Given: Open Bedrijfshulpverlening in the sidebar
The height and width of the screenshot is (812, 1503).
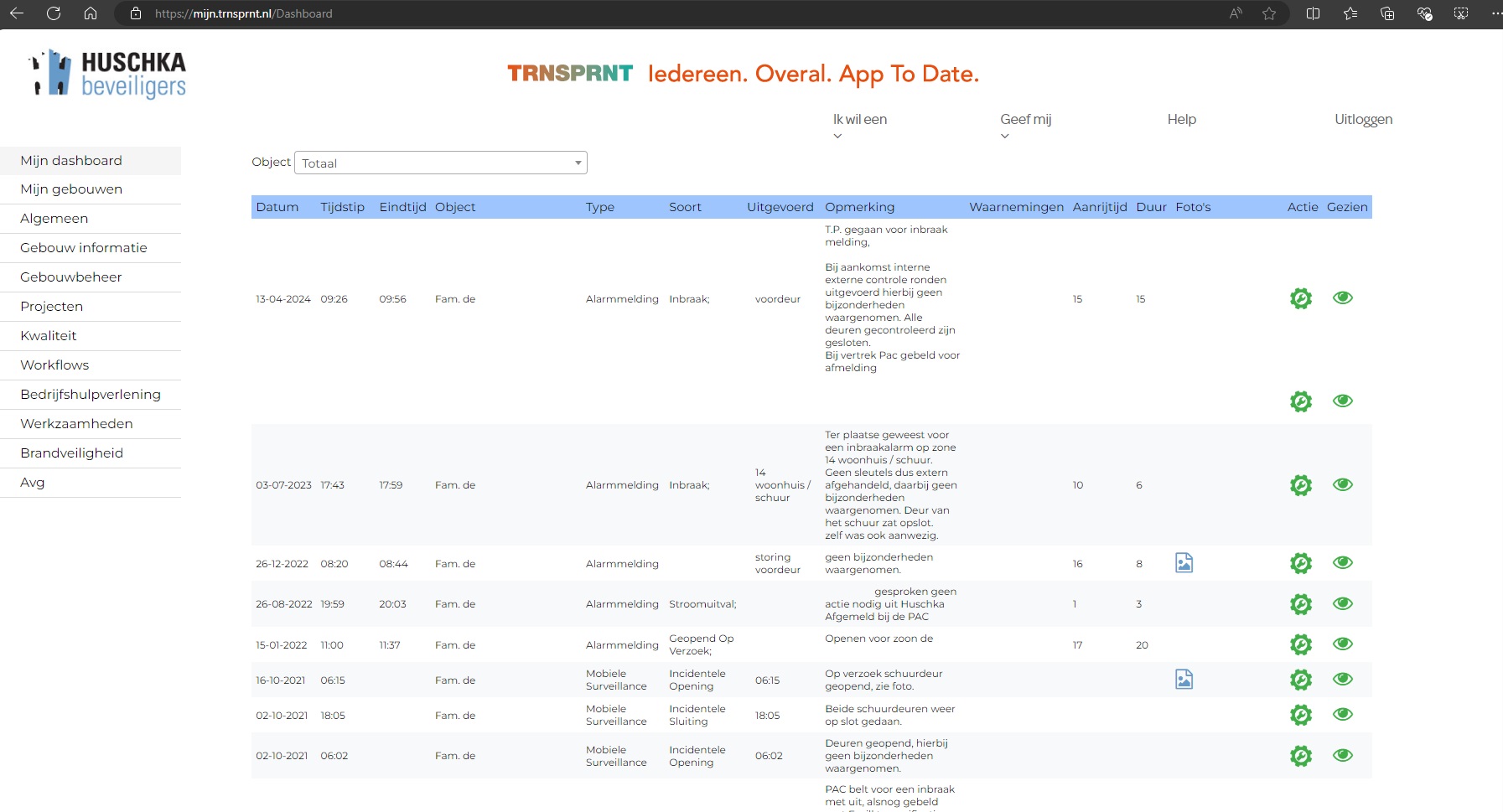Looking at the screenshot, I should click(x=91, y=395).
